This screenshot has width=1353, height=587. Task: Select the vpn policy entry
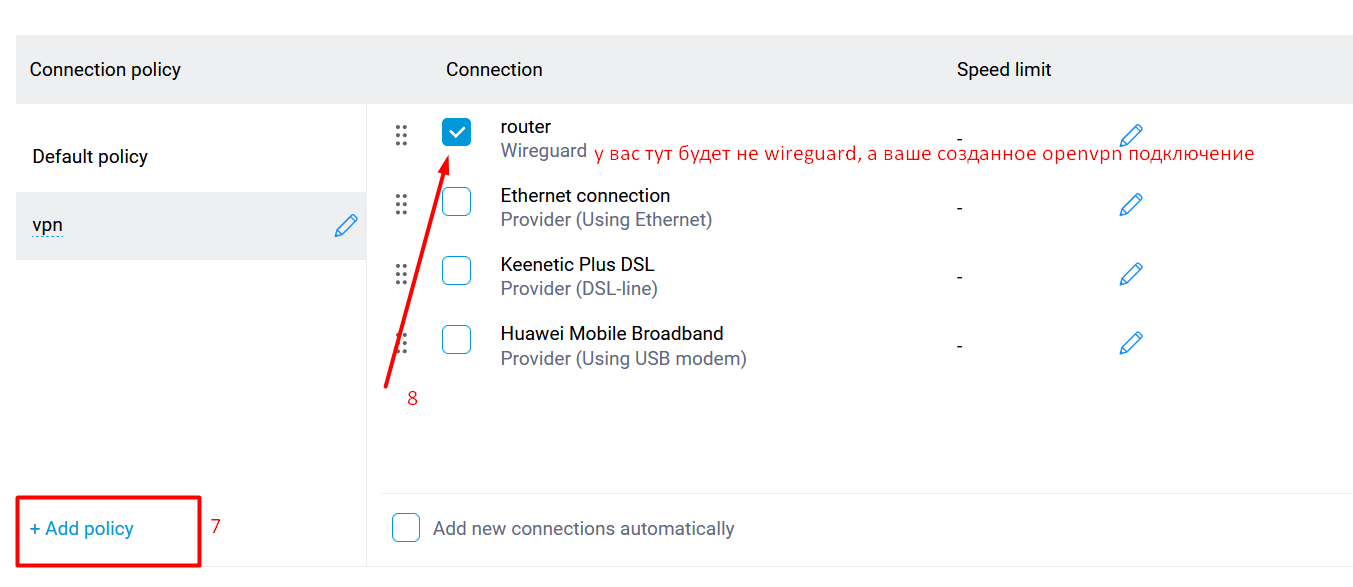(48, 226)
